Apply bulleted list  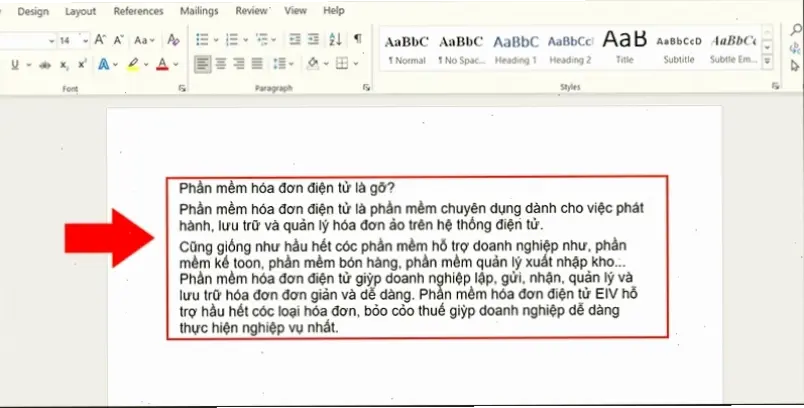click(202, 39)
